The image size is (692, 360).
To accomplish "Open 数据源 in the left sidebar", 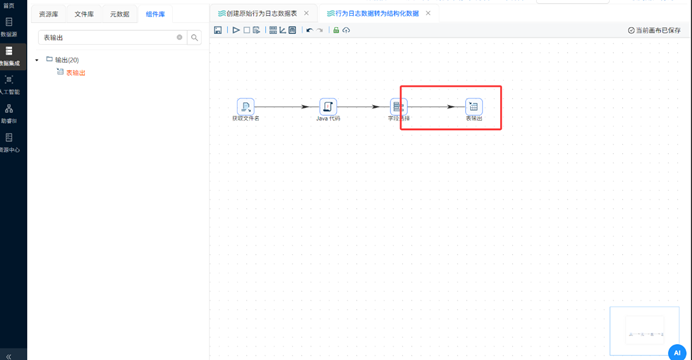I will [9, 26].
